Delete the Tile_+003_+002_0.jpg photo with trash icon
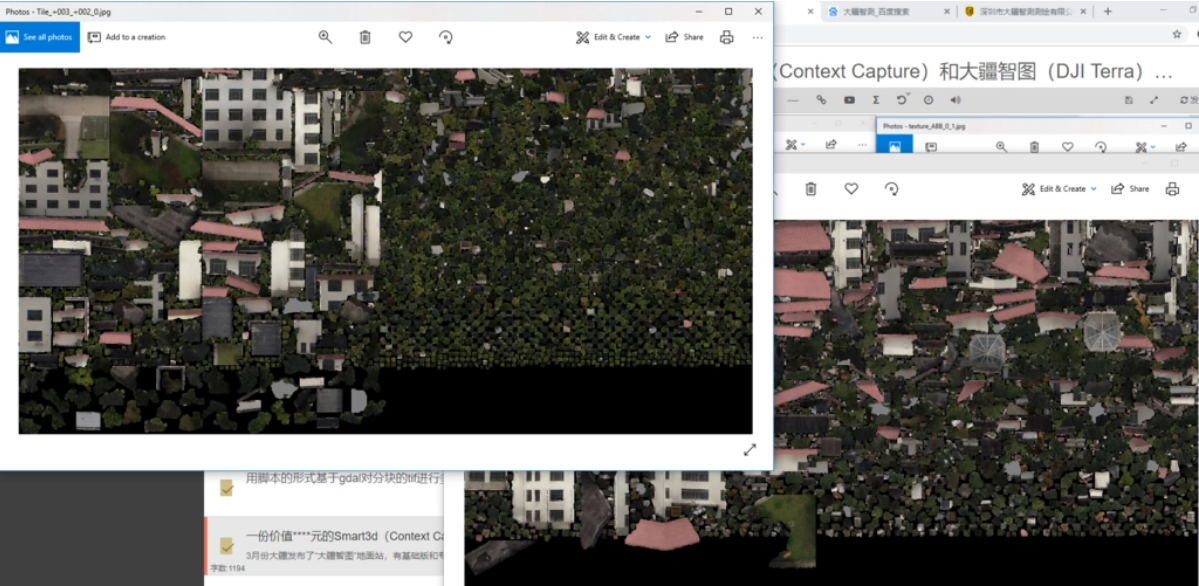 pyautogui.click(x=366, y=37)
